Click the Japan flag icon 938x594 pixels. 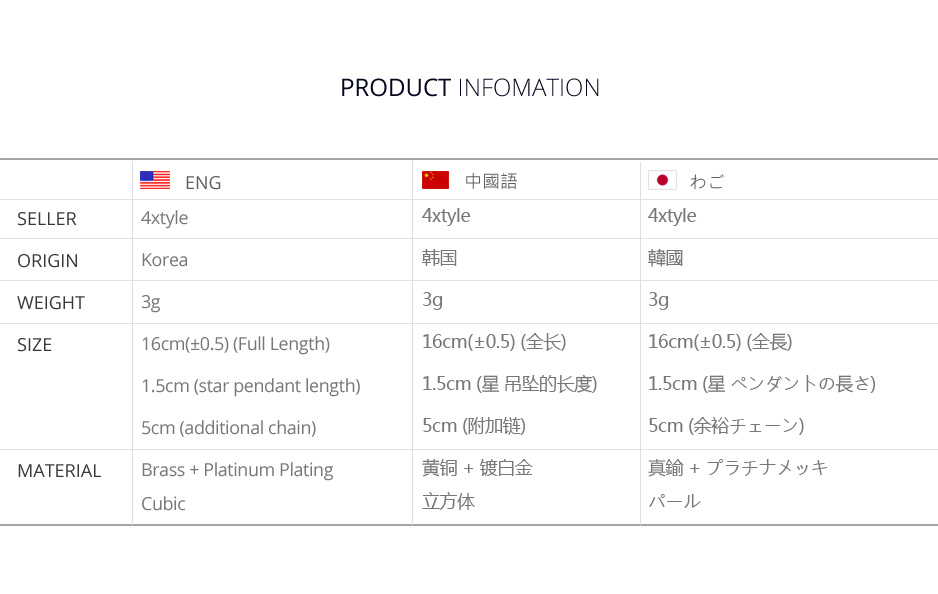pos(662,180)
